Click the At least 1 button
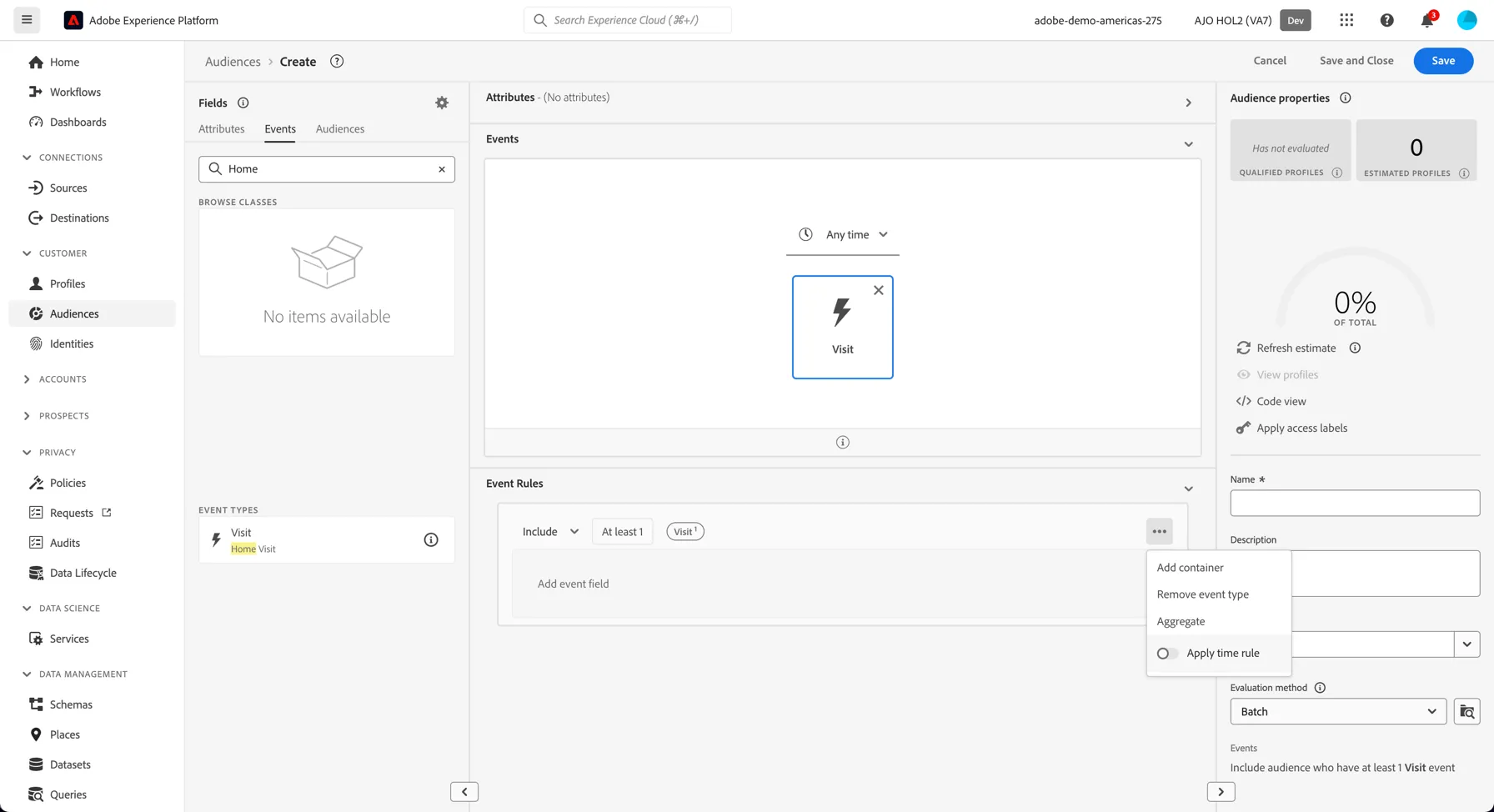Image resolution: width=1494 pixels, height=812 pixels. [622, 532]
